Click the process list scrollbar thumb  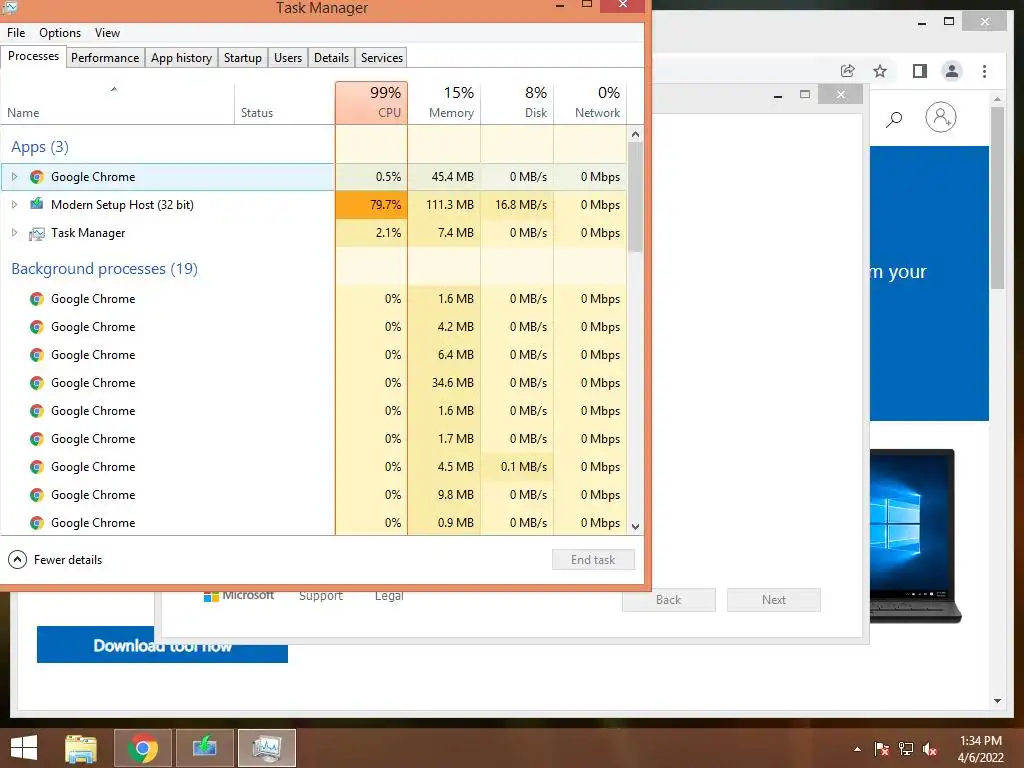tap(635, 197)
